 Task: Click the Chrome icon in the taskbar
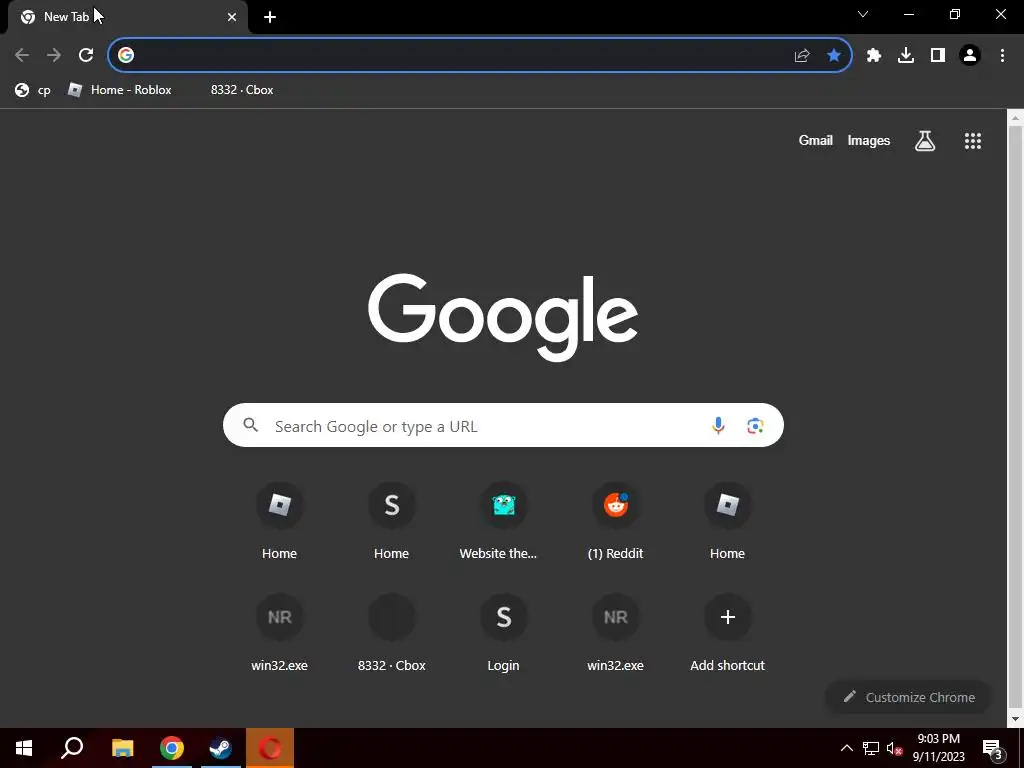click(x=172, y=748)
